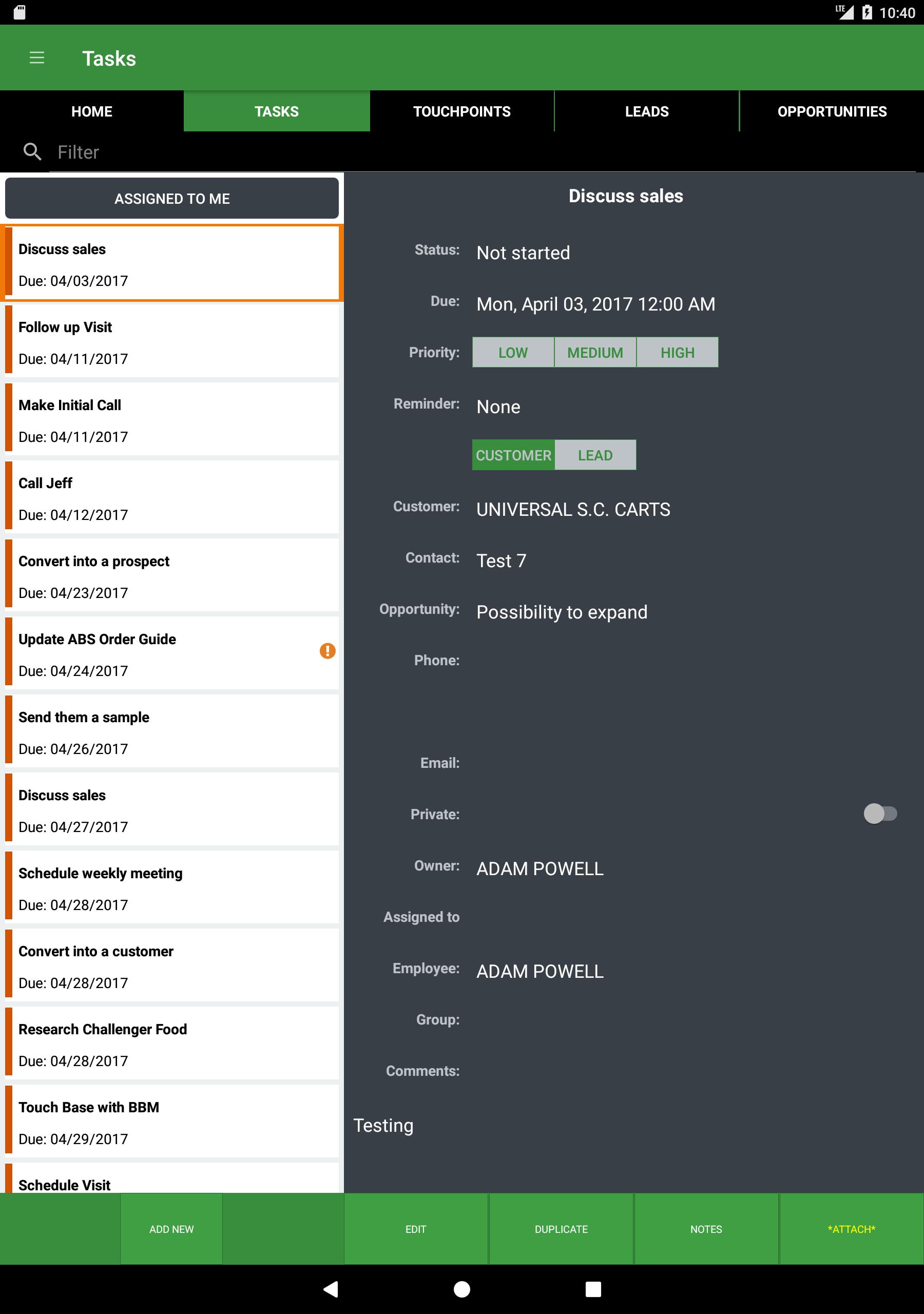Tap the search magnifier icon

tap(32, 151)
